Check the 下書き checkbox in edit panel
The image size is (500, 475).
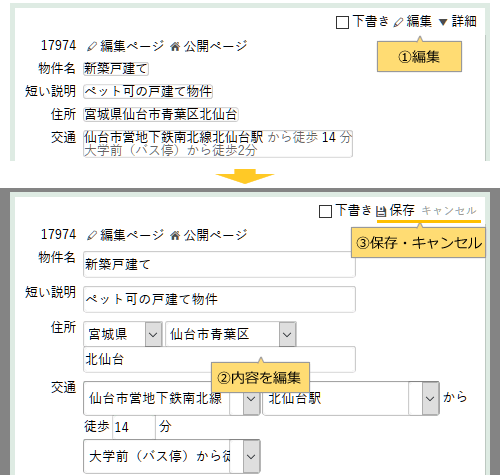325,211
